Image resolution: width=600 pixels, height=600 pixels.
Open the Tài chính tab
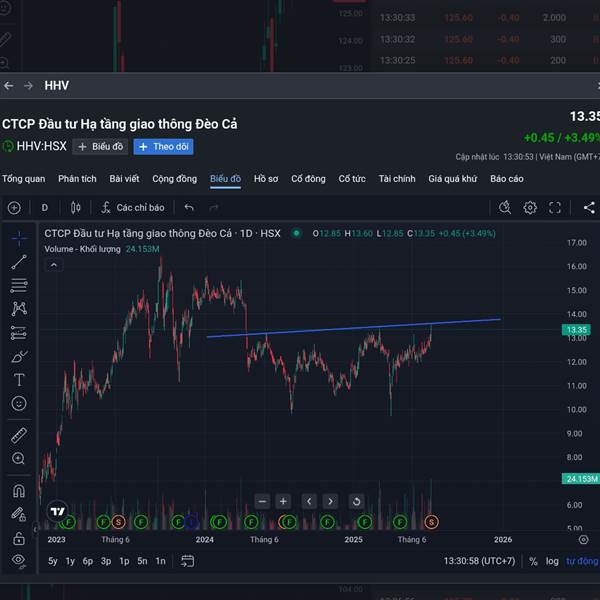click(x=397, y=179)
